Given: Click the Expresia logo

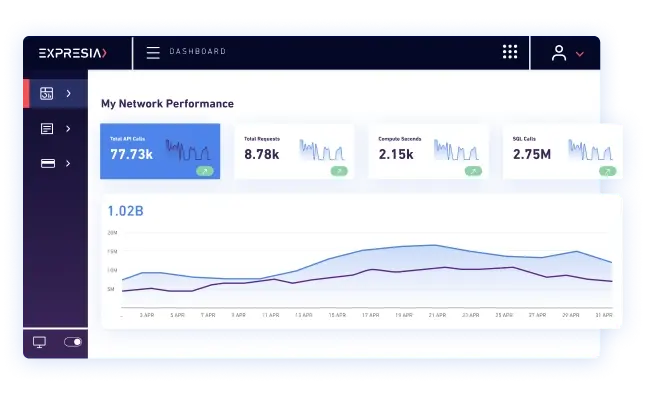Looking at the screenshot, I should [73, 53].
